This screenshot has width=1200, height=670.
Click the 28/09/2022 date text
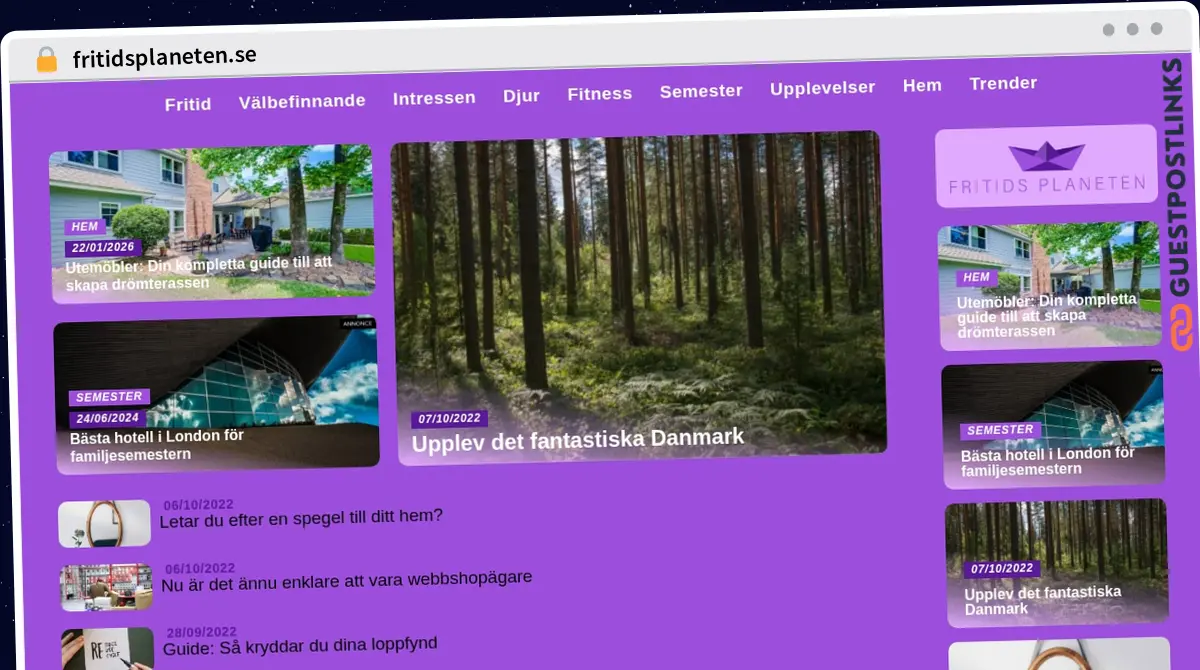(202, 632)
